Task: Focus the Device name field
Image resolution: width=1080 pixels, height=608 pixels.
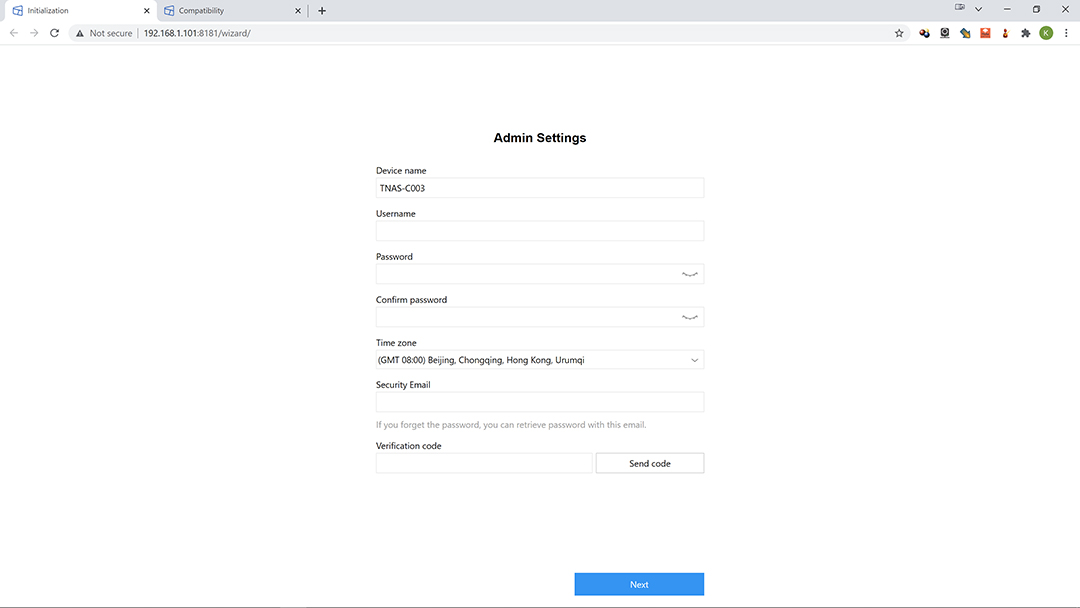Action: coord(540,188)
